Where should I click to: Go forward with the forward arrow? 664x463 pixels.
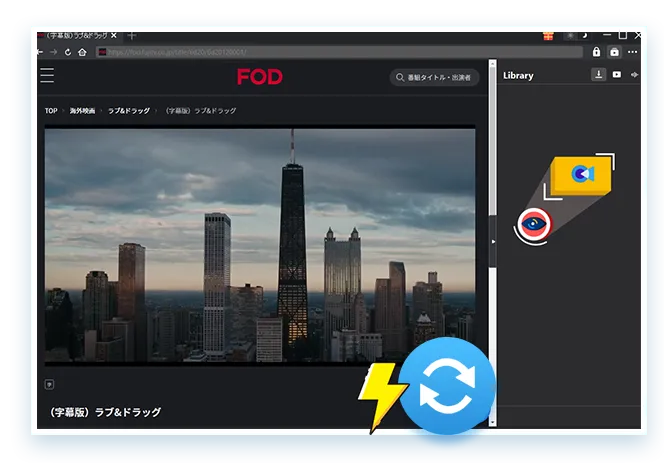(x=53, y=52)
